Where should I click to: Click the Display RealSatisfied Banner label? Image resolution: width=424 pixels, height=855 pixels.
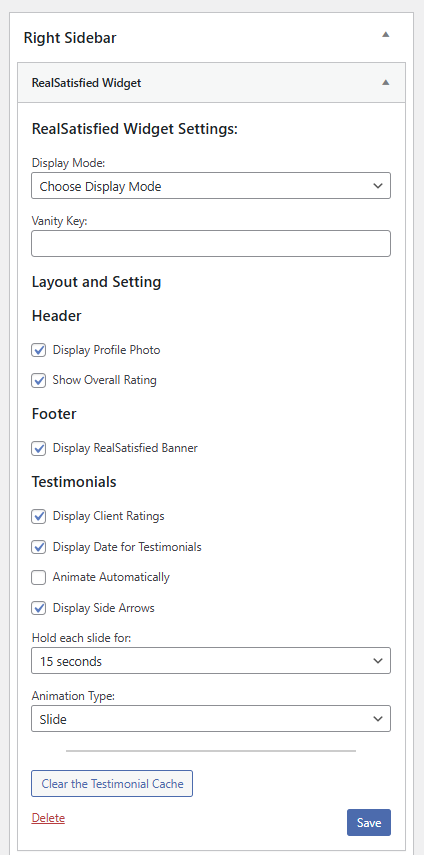pyautogui.click(x=125, y=448)
